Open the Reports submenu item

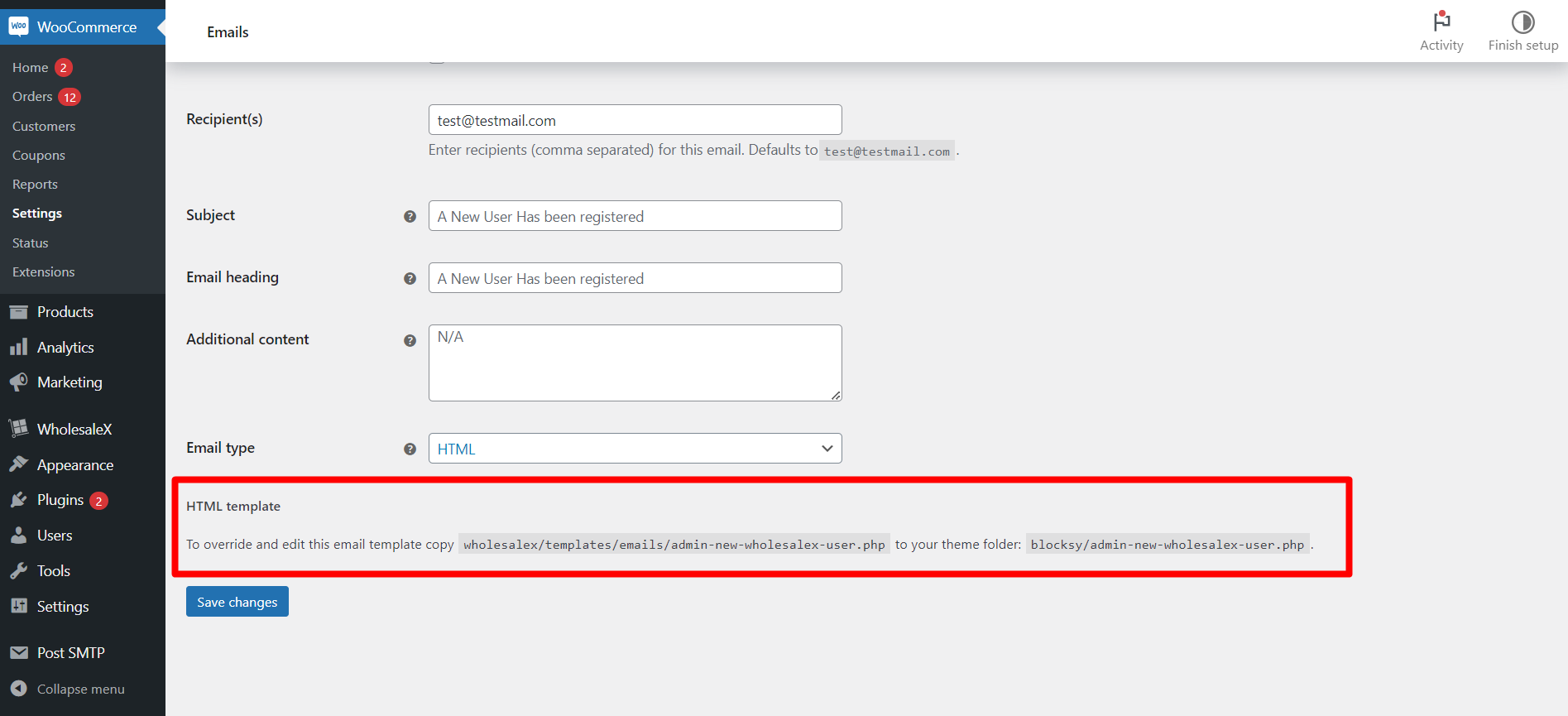coord(35,184)
